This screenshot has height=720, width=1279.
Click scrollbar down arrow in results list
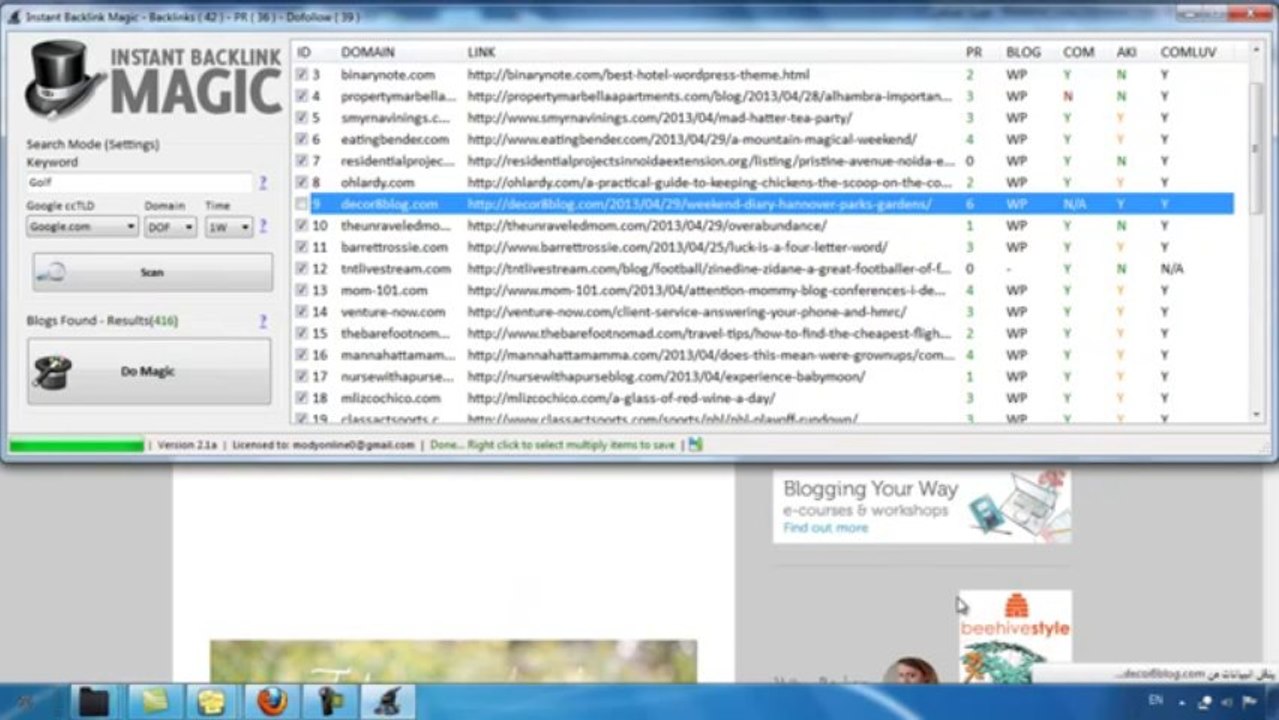coord(1256,414)
